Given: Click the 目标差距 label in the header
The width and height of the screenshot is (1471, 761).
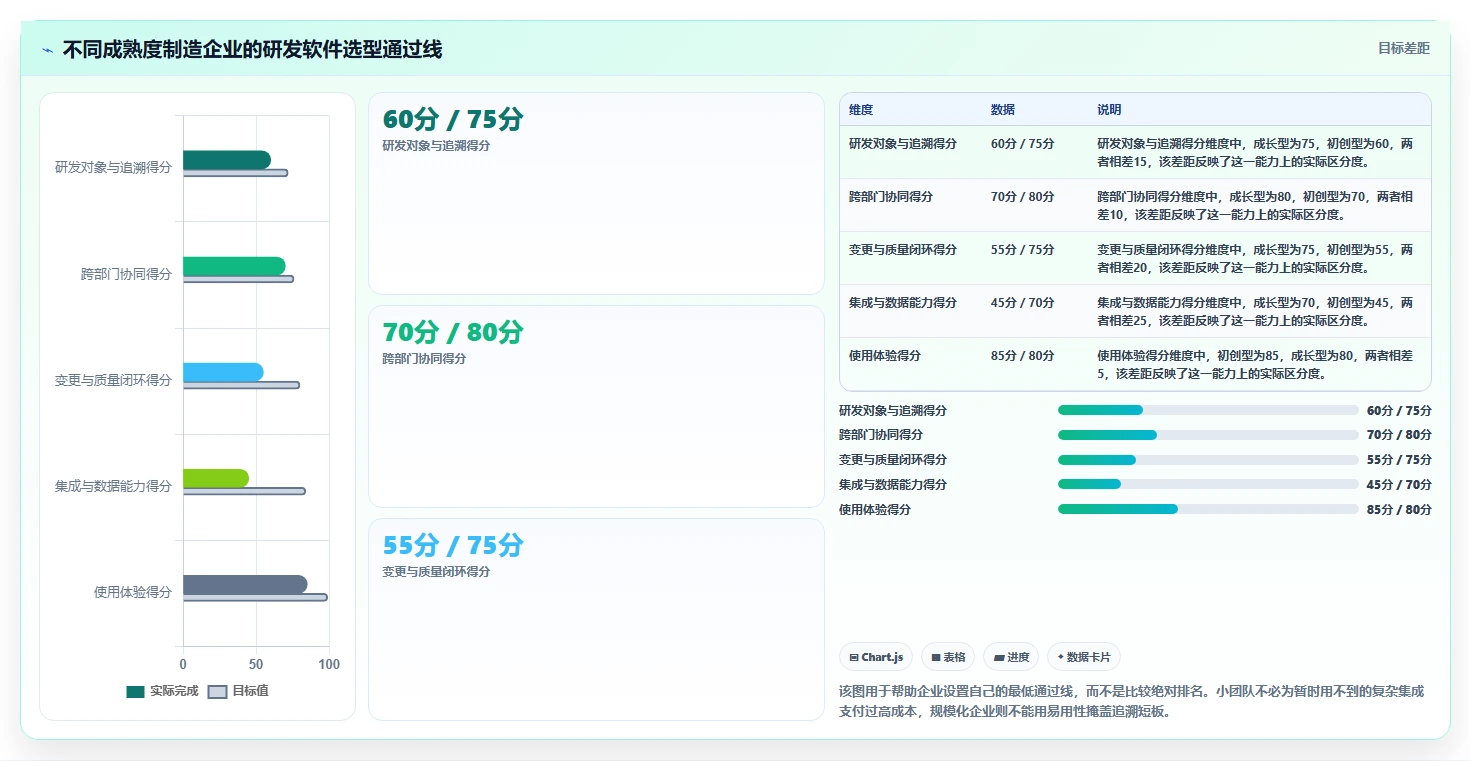Looking at the screenshot, I should (1403, 48).
